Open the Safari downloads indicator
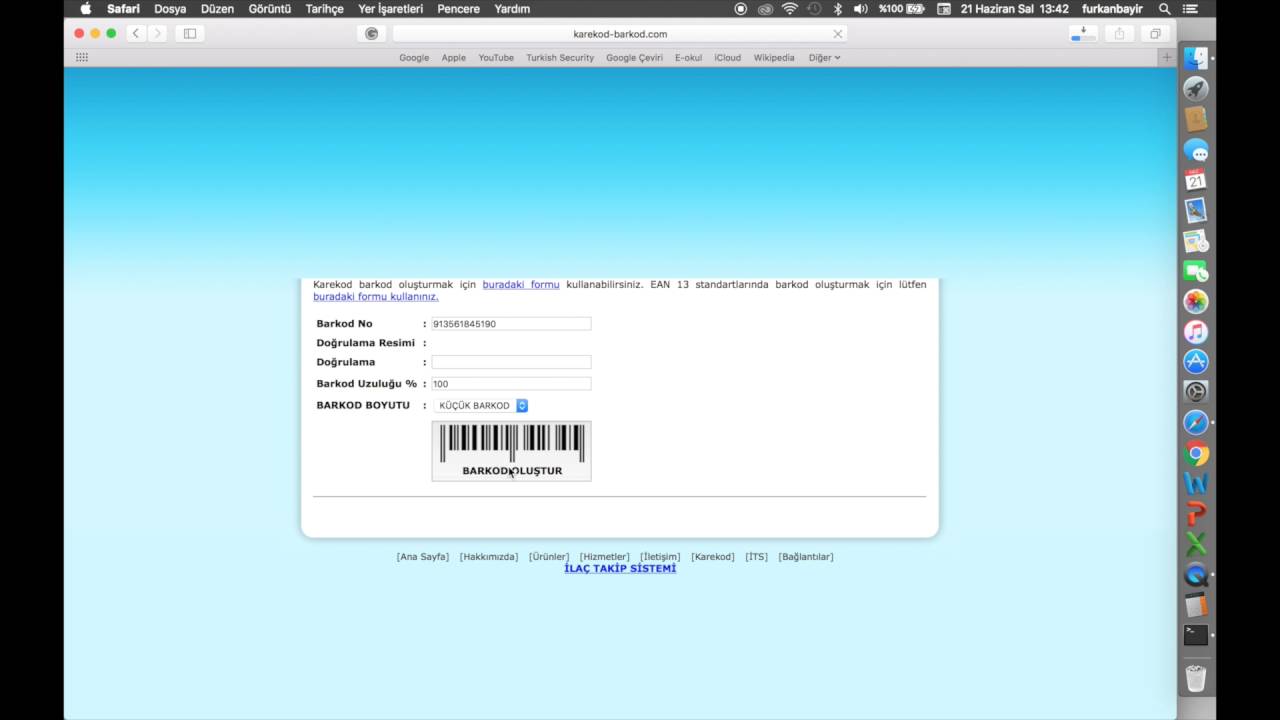The image size is (1280, 720). (x=1083, y=33)
